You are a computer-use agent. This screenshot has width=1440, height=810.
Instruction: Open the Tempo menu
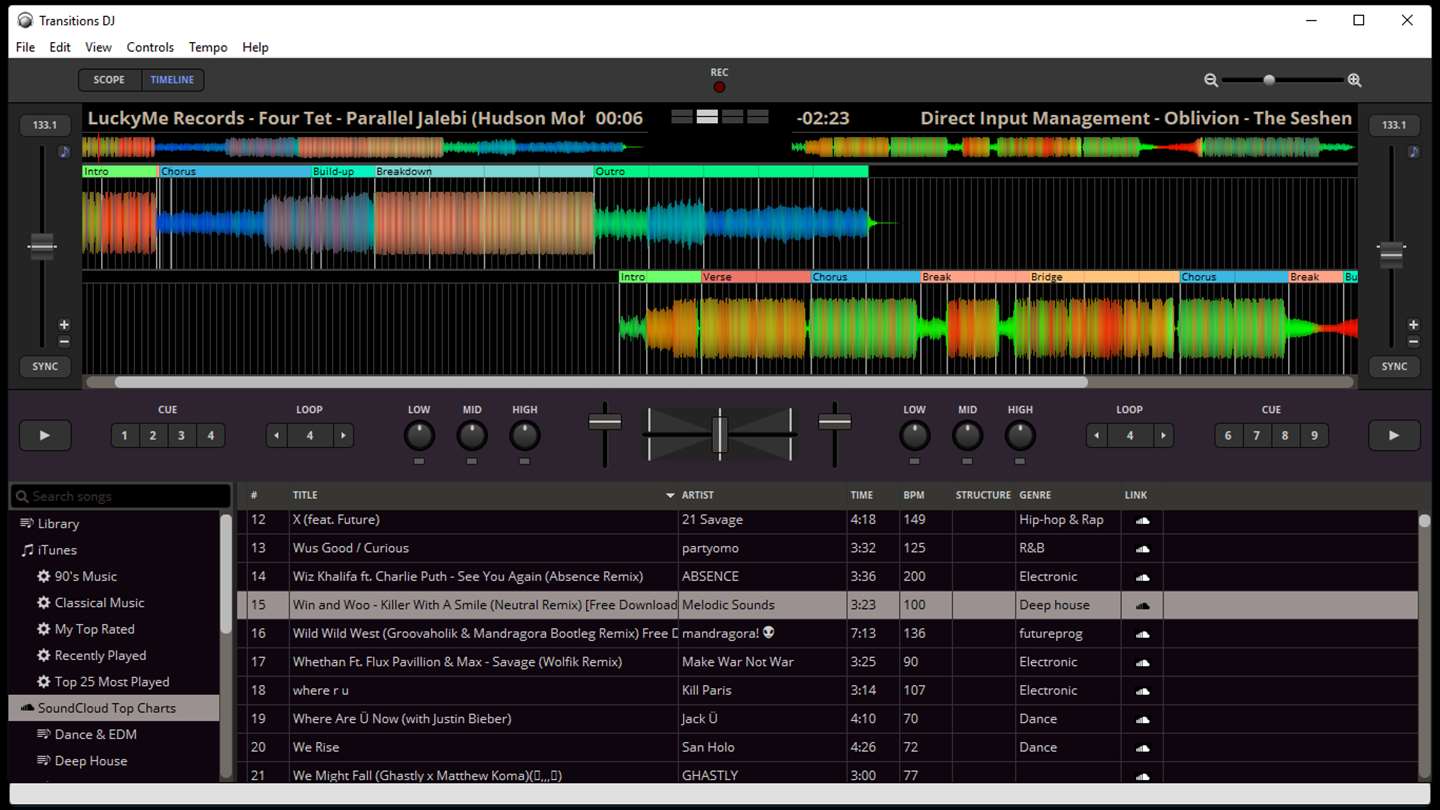(208, 47)
